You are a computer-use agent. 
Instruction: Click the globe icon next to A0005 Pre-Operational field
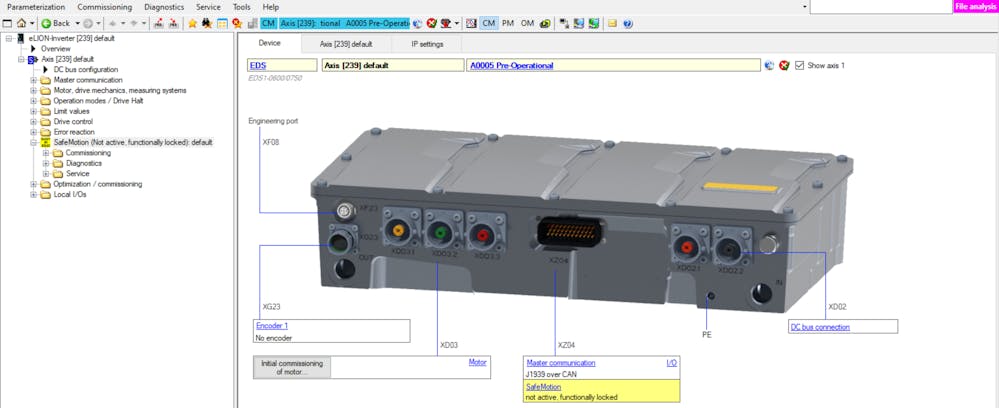click(x=769, y=66)
